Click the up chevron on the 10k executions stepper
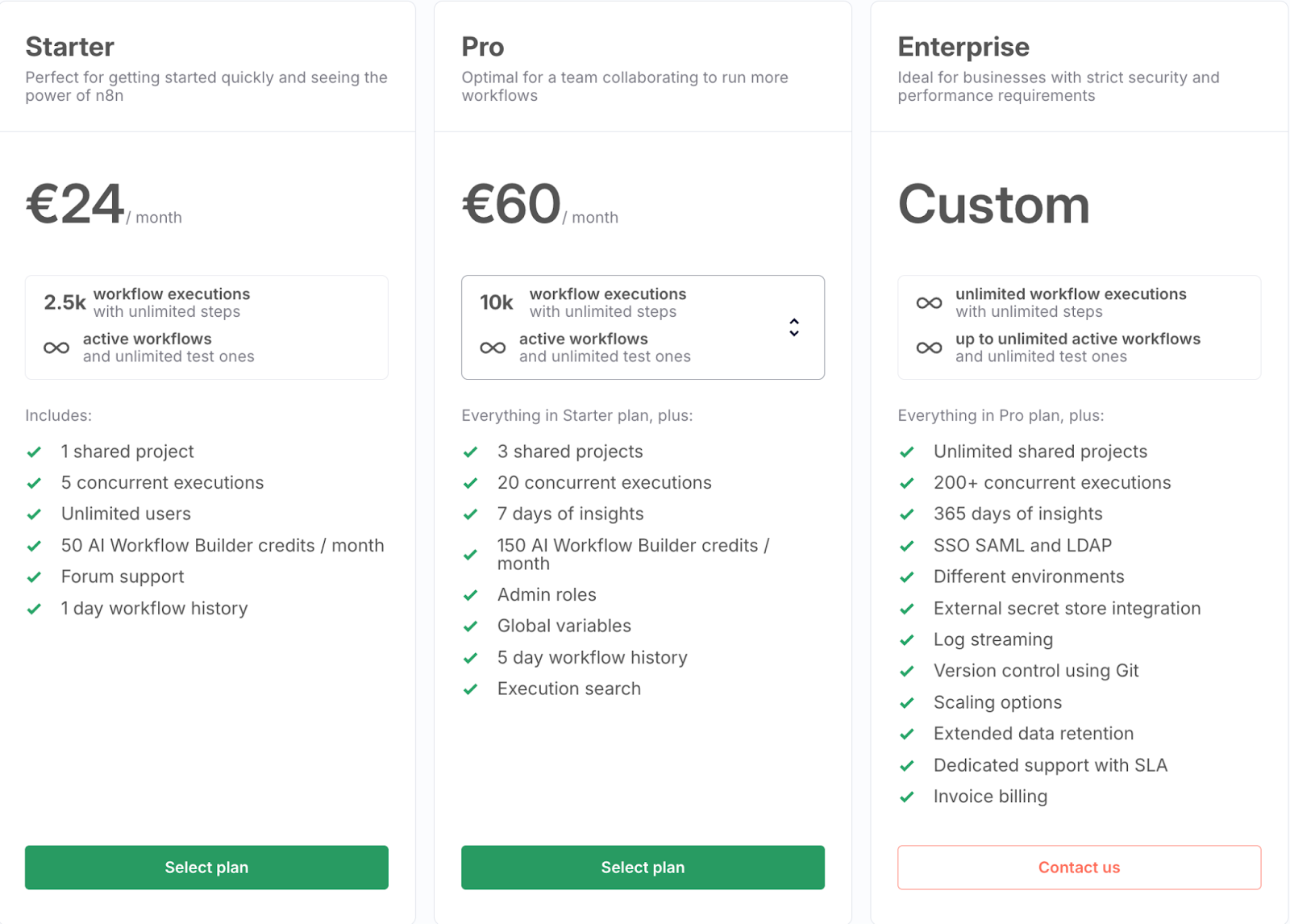Screen dimensions: 1290x924 click(794, 321)
